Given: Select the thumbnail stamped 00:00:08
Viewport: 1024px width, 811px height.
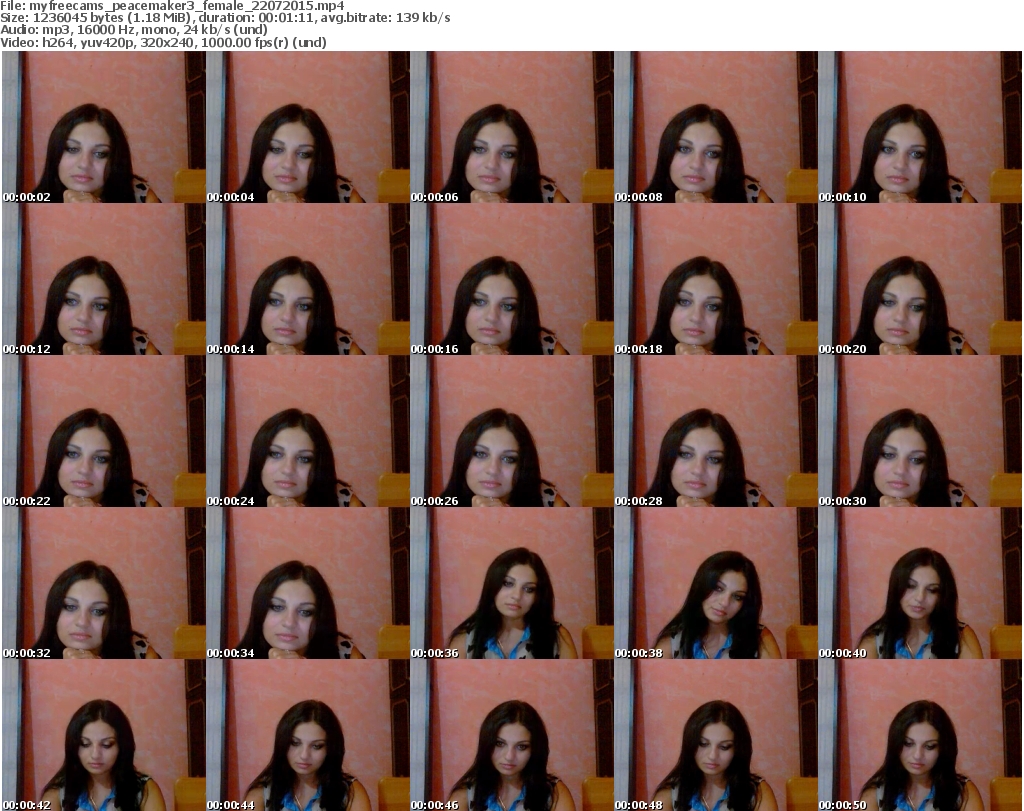Looking at the screenshot, I should pyautogui.click(x=716, y=127).
